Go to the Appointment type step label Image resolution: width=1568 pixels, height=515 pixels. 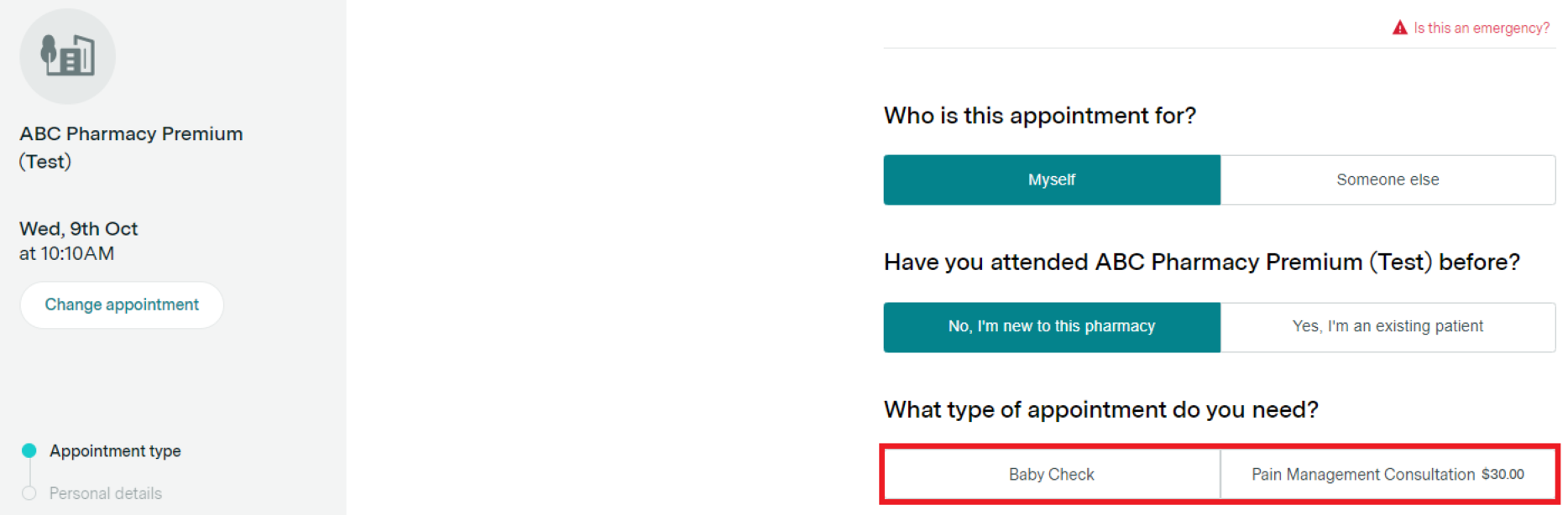pos(115,451)
